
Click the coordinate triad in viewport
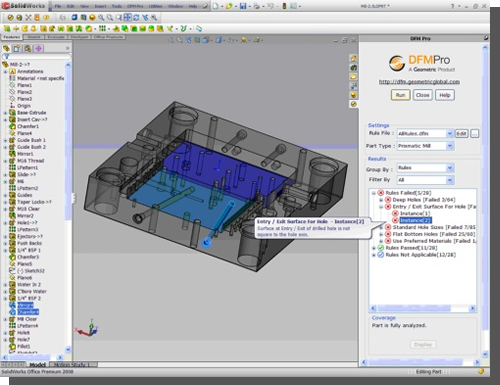[x=88, y=327]
